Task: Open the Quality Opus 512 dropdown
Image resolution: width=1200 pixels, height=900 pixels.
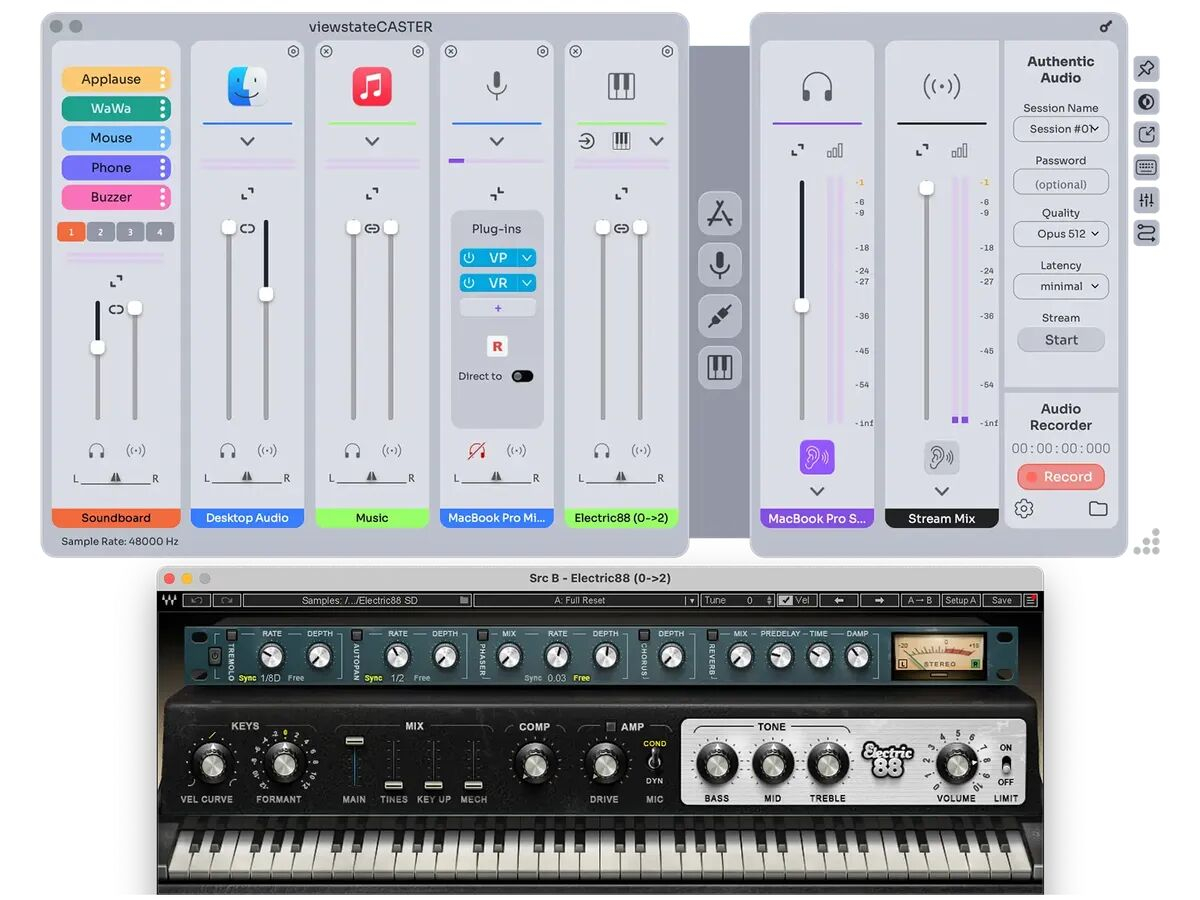Action: pos(1060,234)
